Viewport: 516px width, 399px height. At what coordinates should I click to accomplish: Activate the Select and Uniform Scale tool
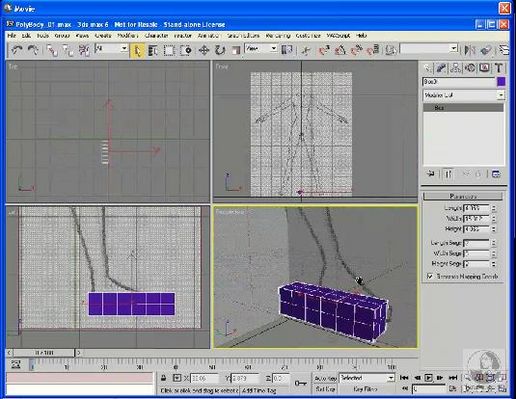point(236,51)
